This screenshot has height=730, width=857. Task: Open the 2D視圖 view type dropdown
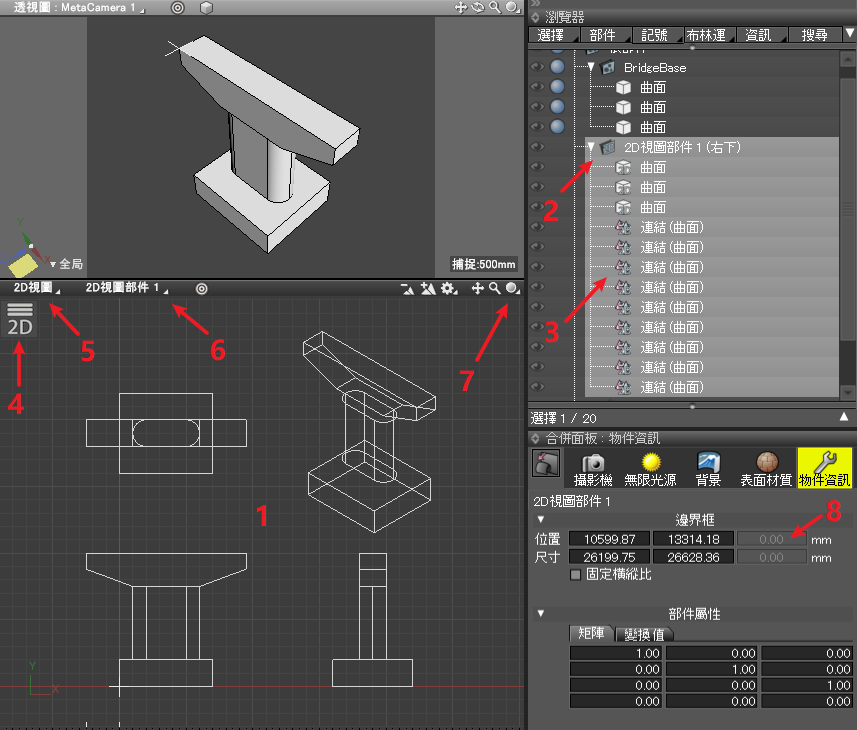click(x=34, y=288)
